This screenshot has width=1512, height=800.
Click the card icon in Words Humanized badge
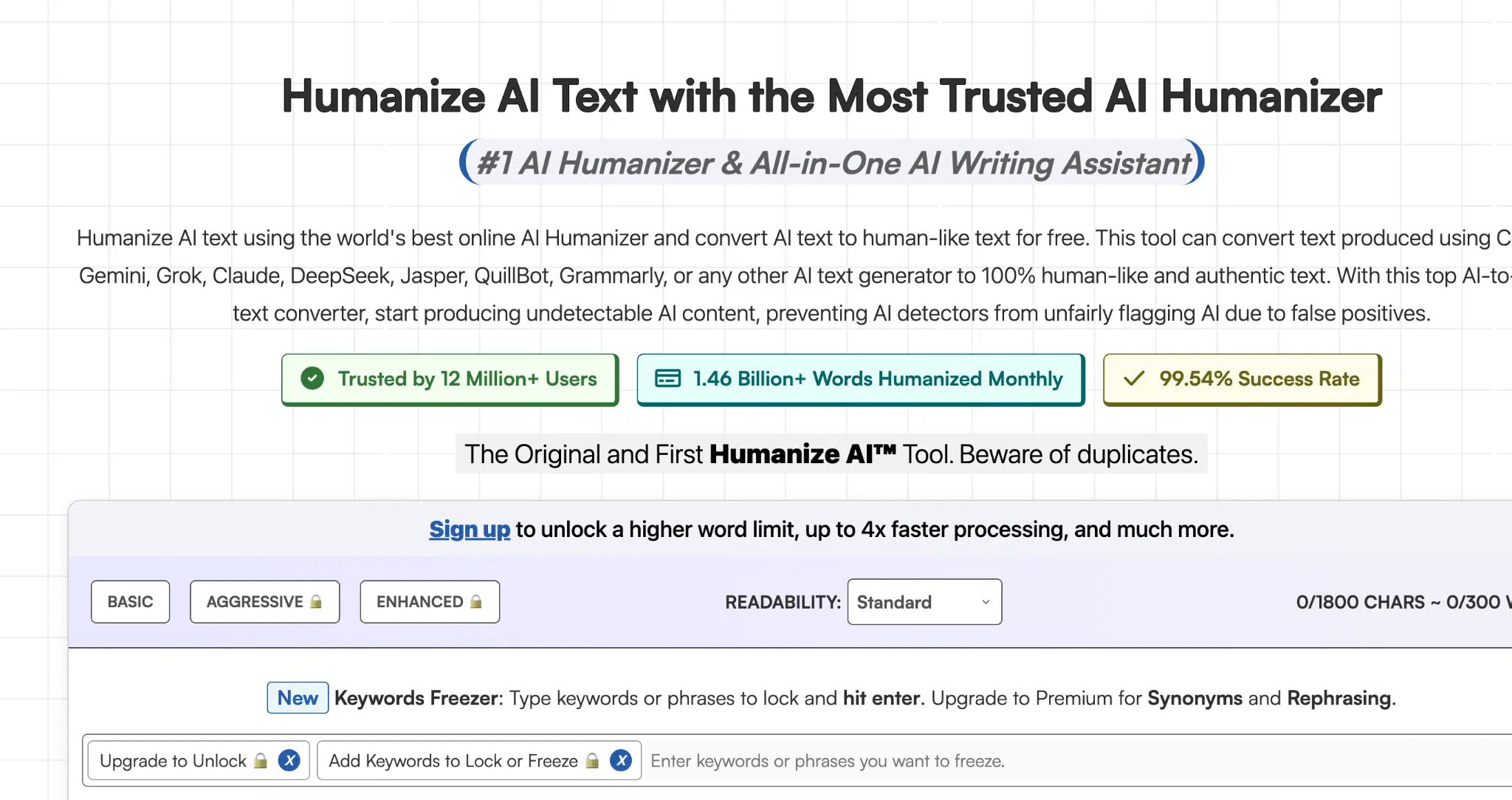tap(666, 378)
